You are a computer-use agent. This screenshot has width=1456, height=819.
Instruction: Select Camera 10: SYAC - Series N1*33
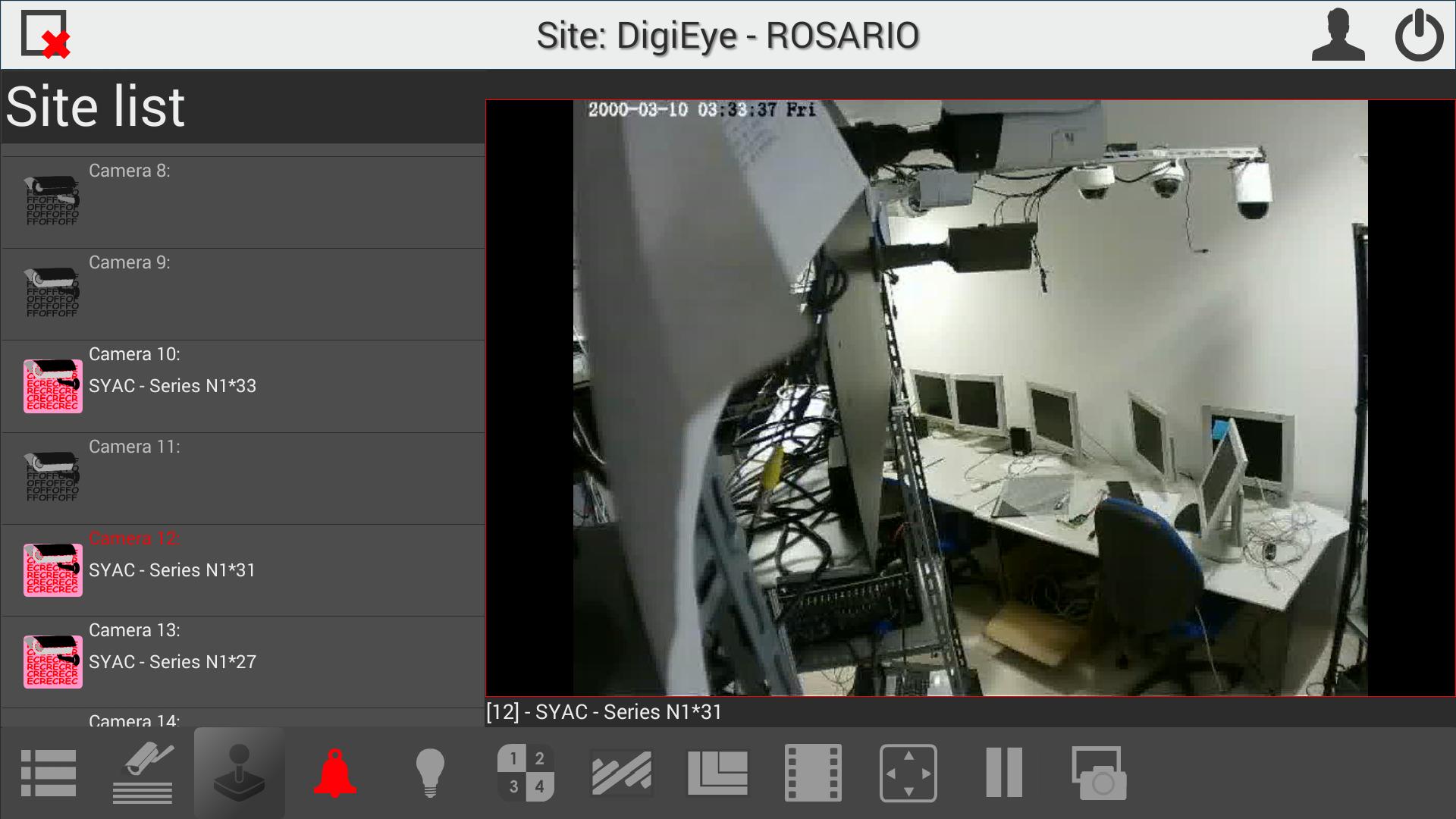243,387
